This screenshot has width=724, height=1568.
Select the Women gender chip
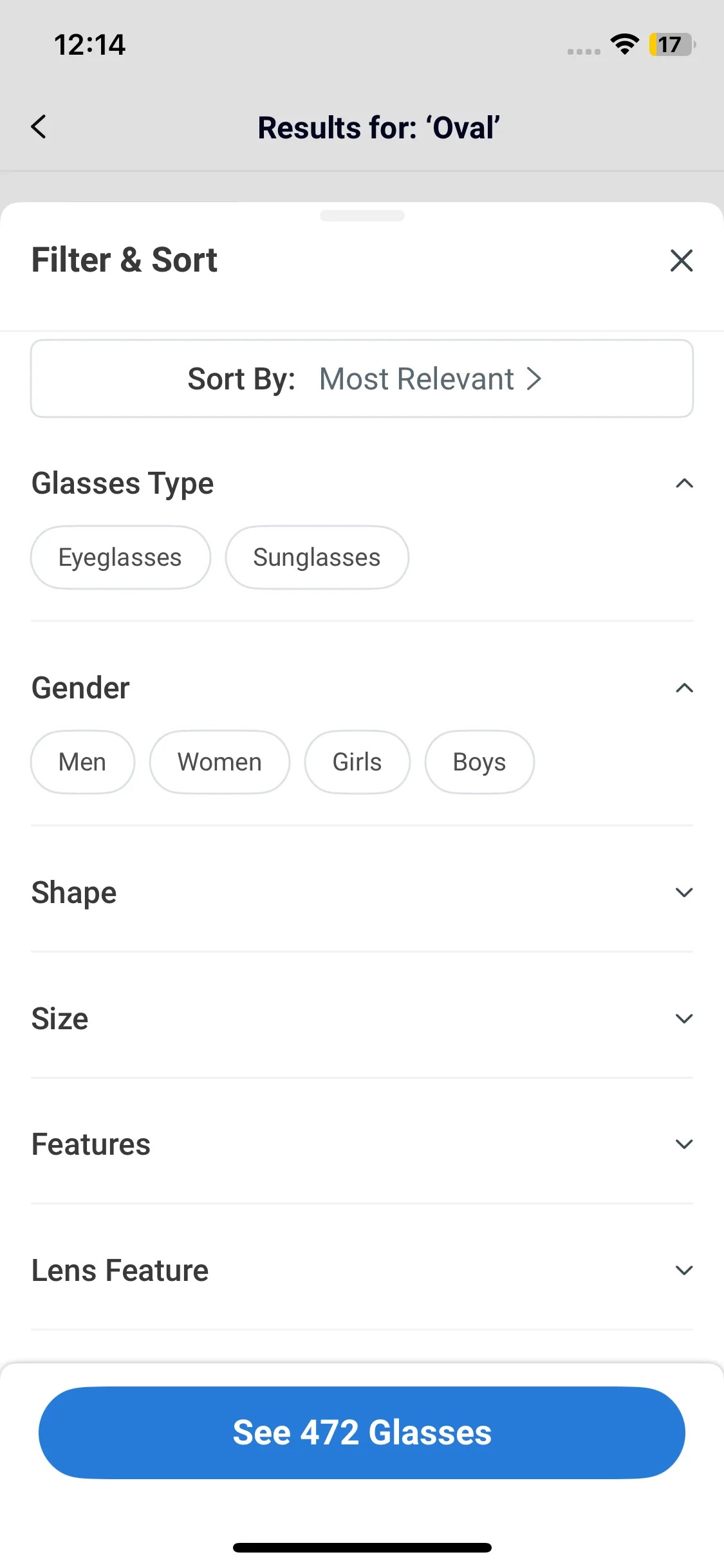click(x=219, y=762)
